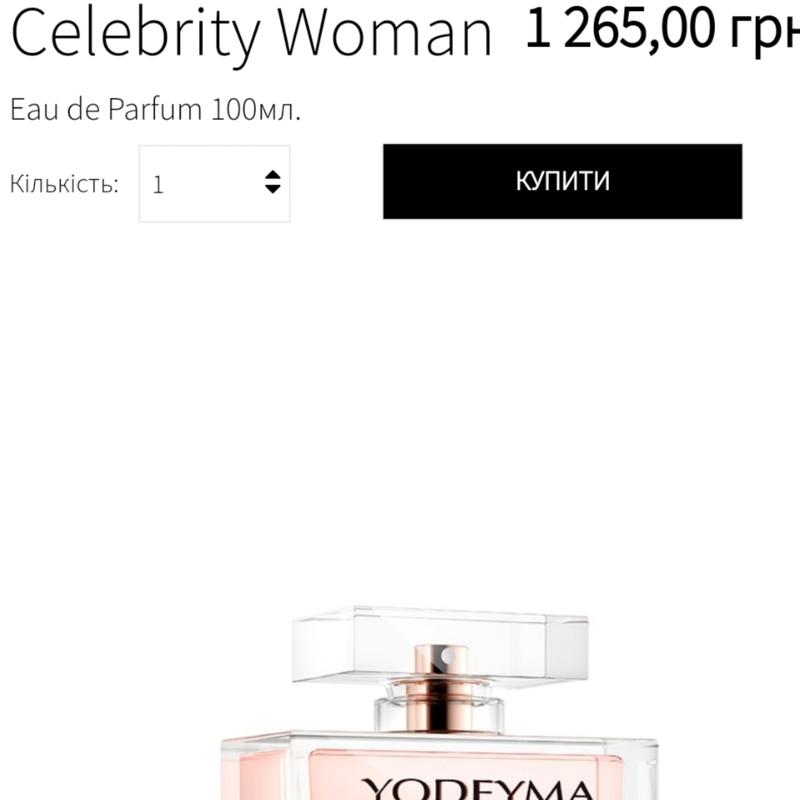Click the YODEYMA logo on the bottle
800x800 pixels.
[x=477, y=789]
